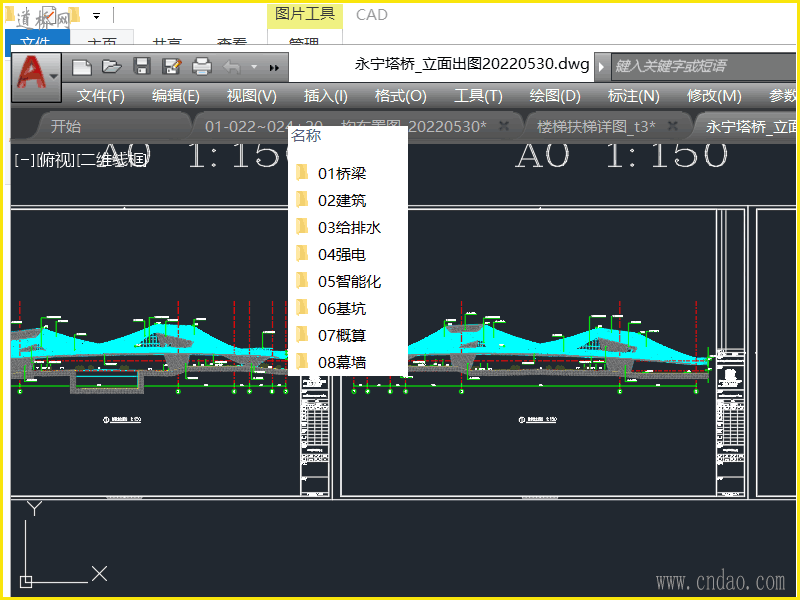This screenshot has width=800, height=600.
Task: Open the 插入(I) menu
Action: pos(326,96)
